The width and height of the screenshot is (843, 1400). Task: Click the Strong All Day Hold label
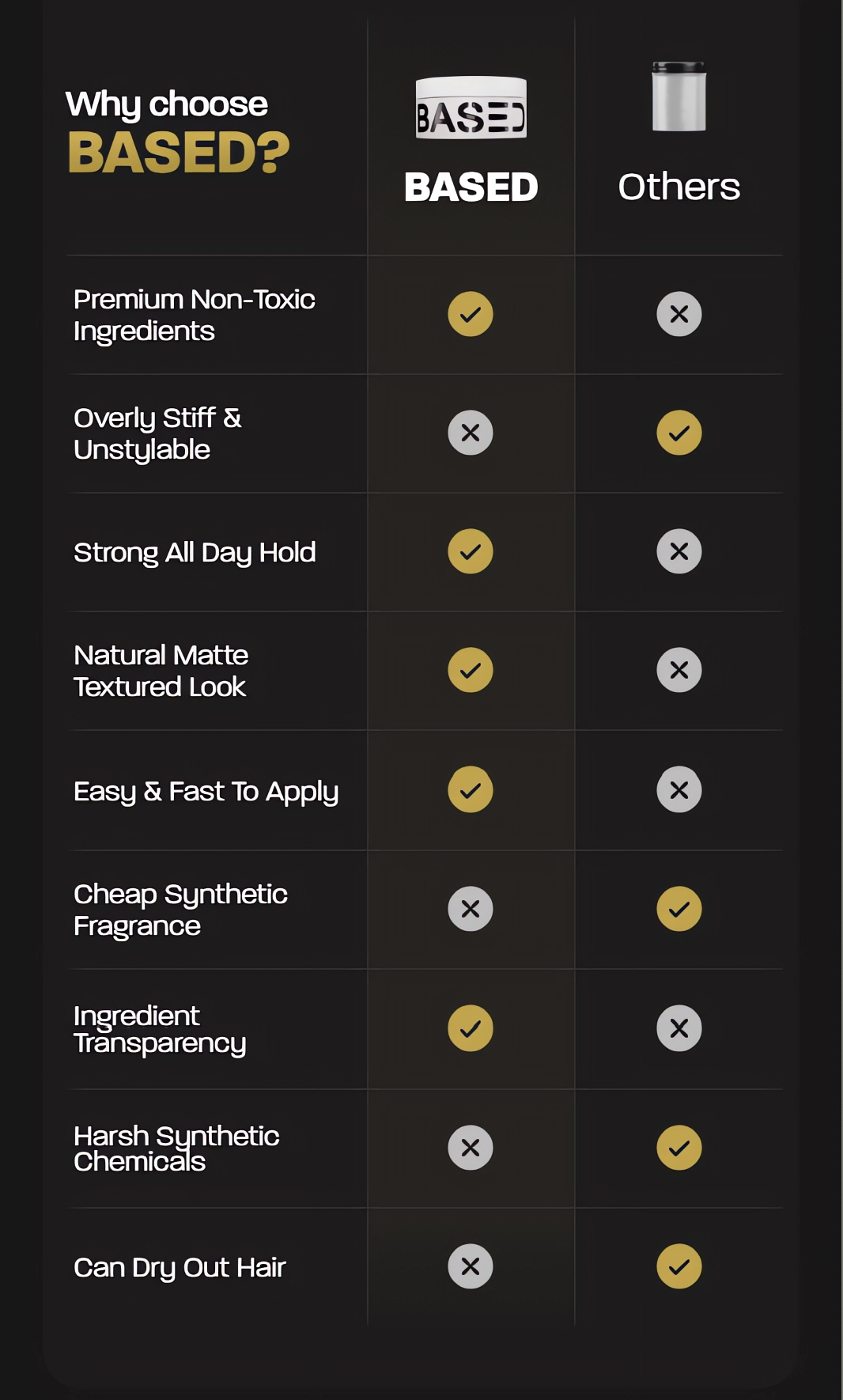pos(195,553)
